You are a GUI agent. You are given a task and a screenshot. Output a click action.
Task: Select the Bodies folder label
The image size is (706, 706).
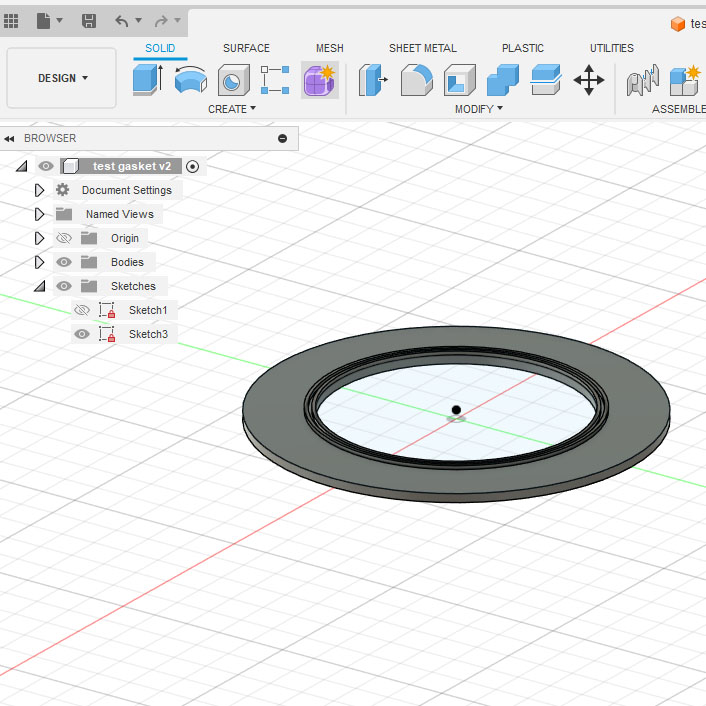127,262
